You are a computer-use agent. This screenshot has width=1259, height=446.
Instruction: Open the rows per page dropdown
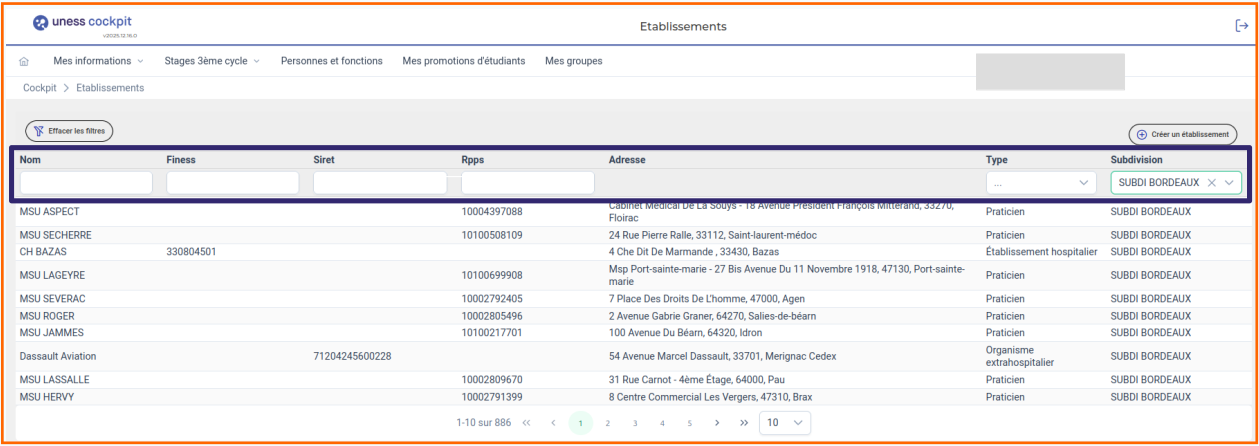pos(784,423)
